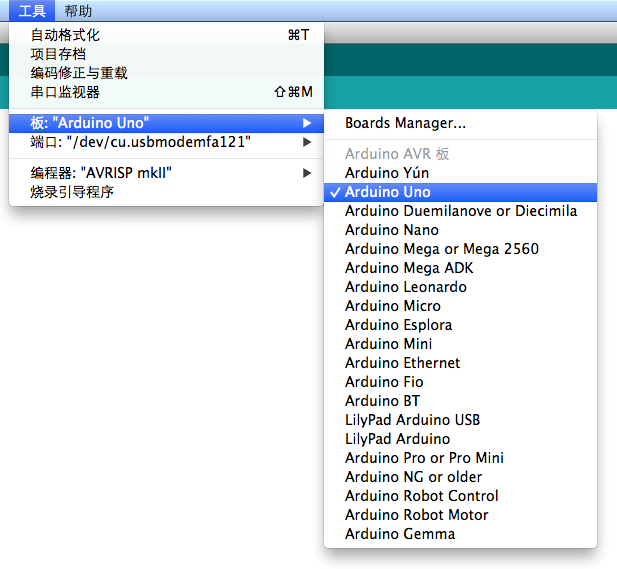This screenshot has height=569, width=617.
Task: Open Boards Manager...
Action: [405, 124]
